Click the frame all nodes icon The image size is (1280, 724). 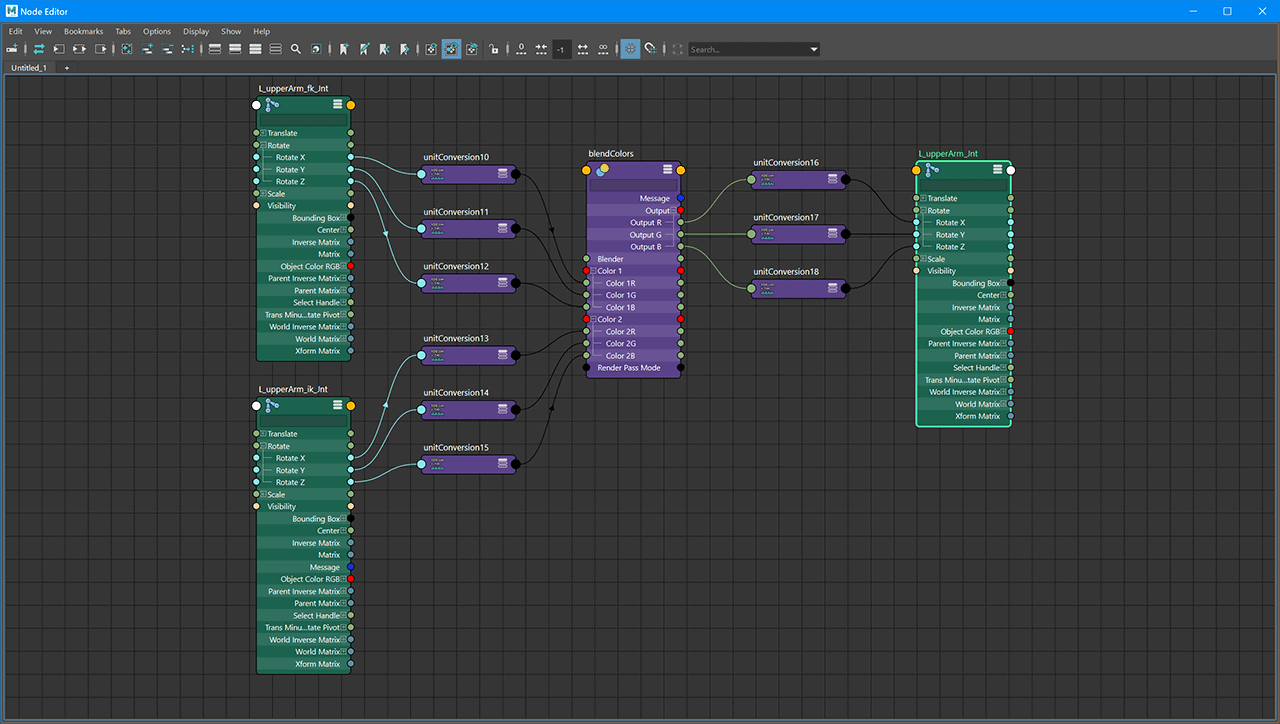tap(127, 49)
